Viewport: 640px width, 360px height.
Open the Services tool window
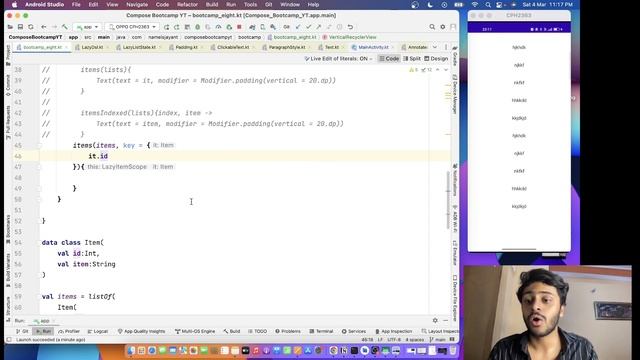coord(353,331)
